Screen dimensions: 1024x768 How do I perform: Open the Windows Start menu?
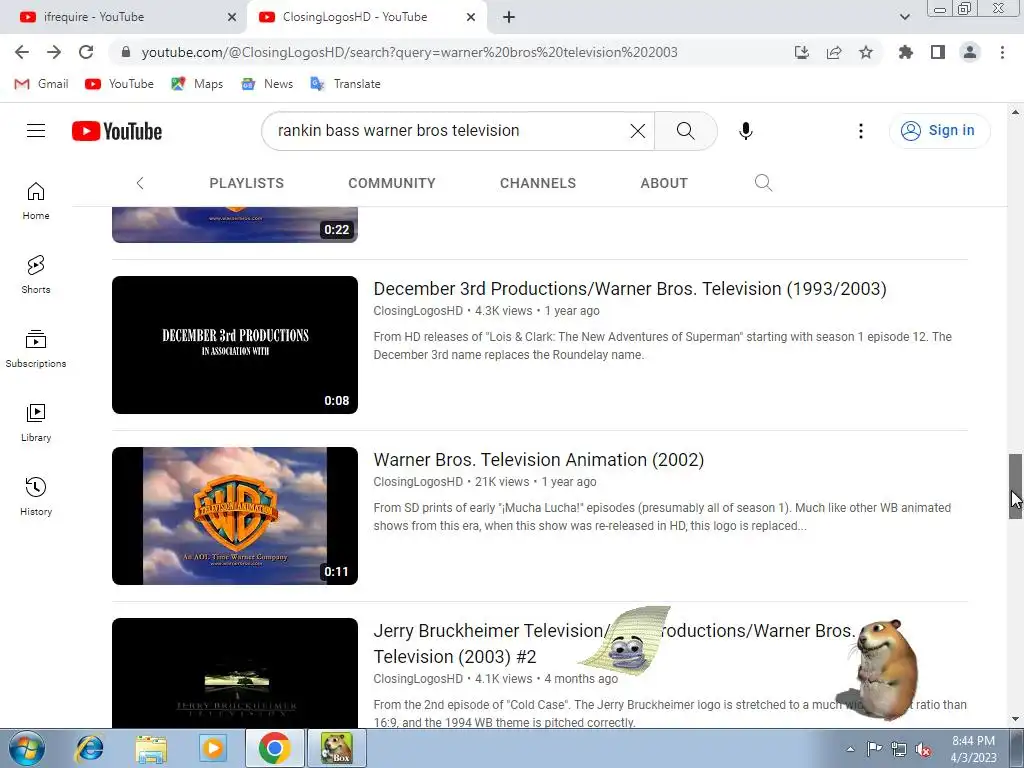point(27,748)
